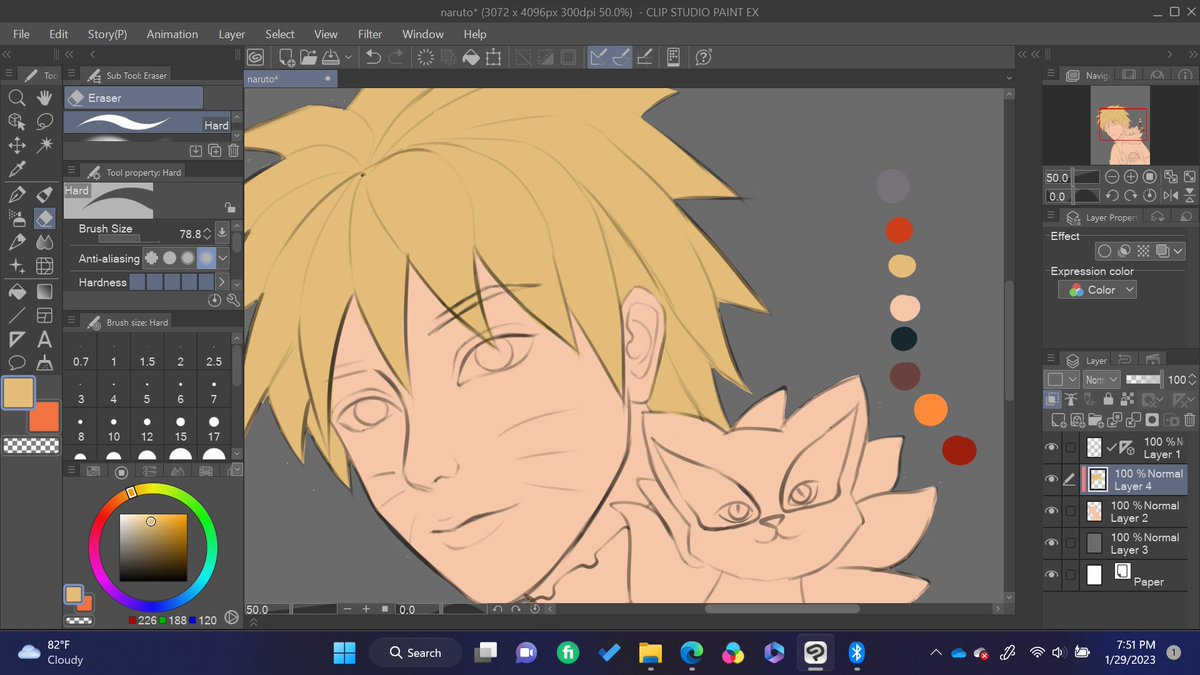Open CLIP STUDIO support help icon
This screenshot has height=675, width=1200.
(x=704, y=58)
